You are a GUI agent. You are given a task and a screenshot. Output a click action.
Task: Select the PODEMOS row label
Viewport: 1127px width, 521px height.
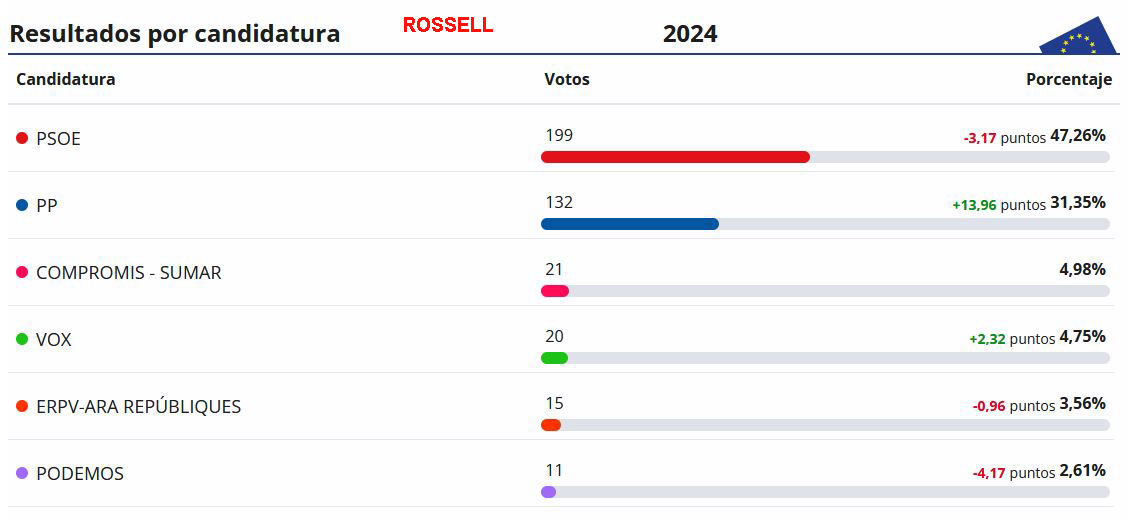[x=80, y=474]
